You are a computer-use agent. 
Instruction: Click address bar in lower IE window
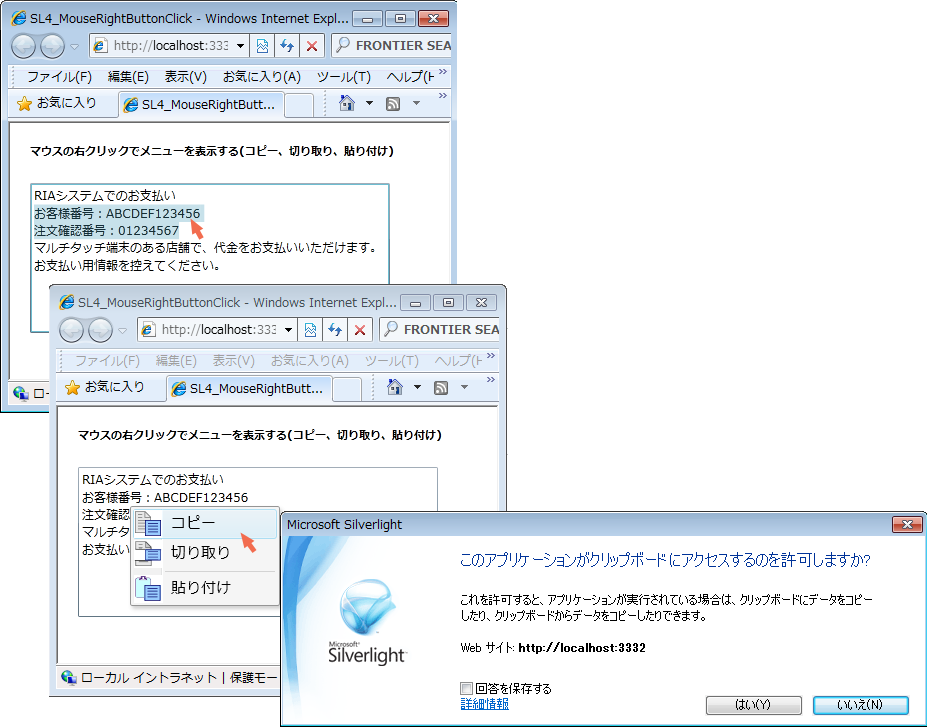pos(217,330)
